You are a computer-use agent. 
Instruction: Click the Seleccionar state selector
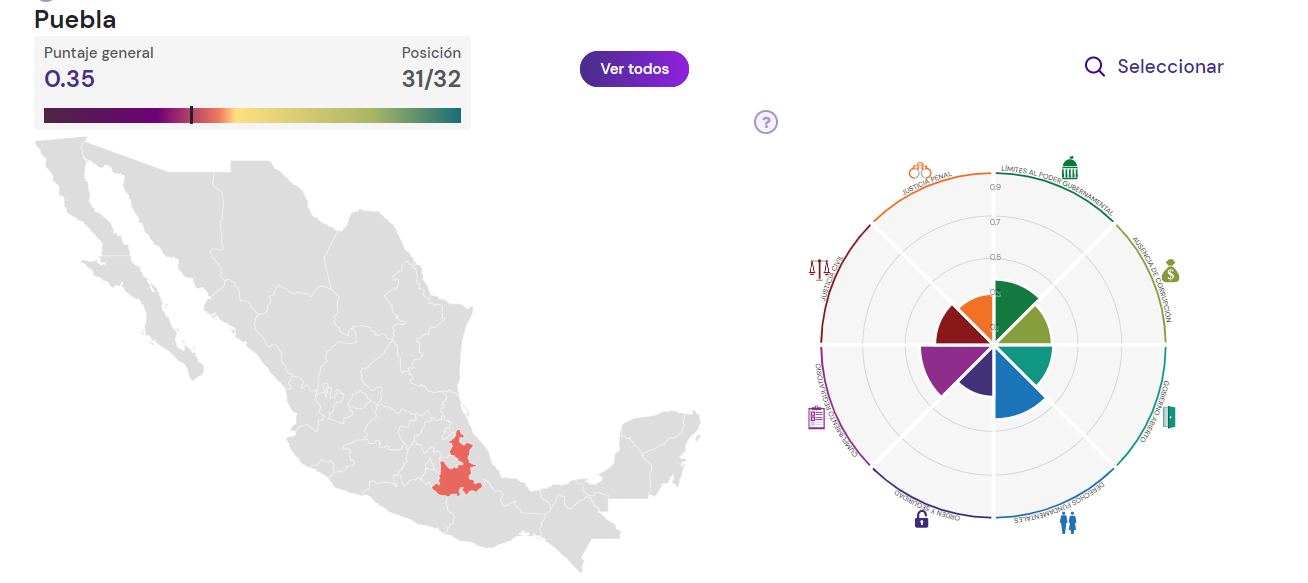click(x=1170, y=67)
